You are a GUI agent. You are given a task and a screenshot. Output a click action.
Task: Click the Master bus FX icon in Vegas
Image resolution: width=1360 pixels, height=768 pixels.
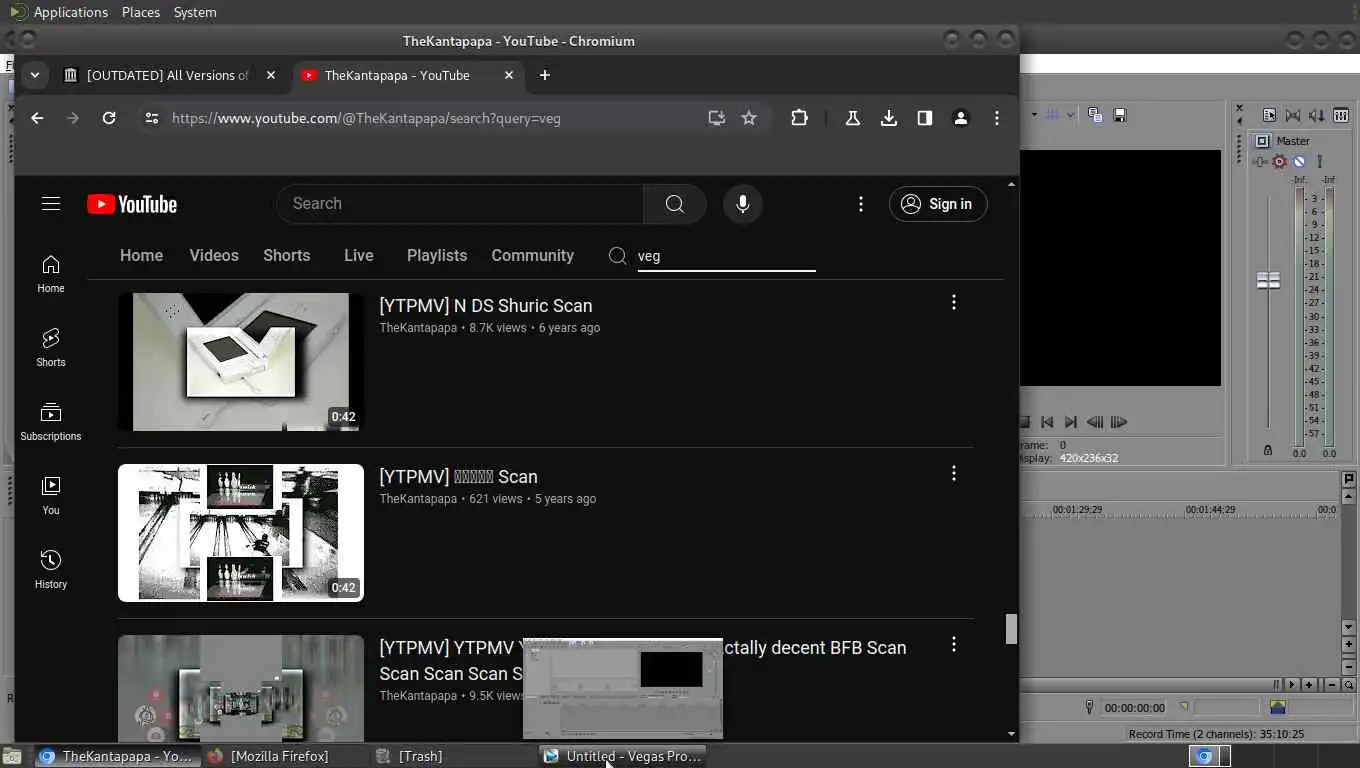[x=1261, y=161]
